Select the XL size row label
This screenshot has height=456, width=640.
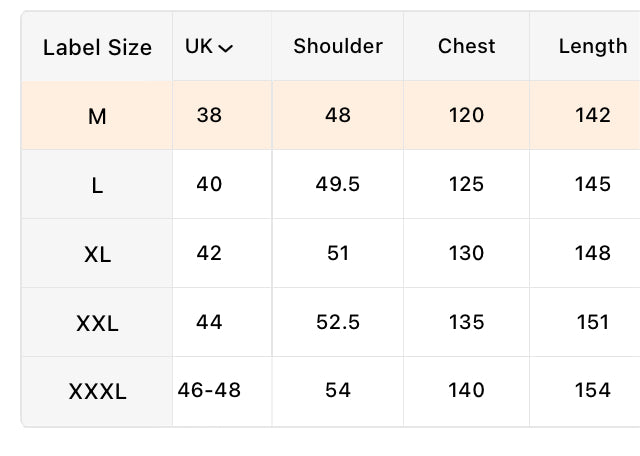(x=97, y=255)
